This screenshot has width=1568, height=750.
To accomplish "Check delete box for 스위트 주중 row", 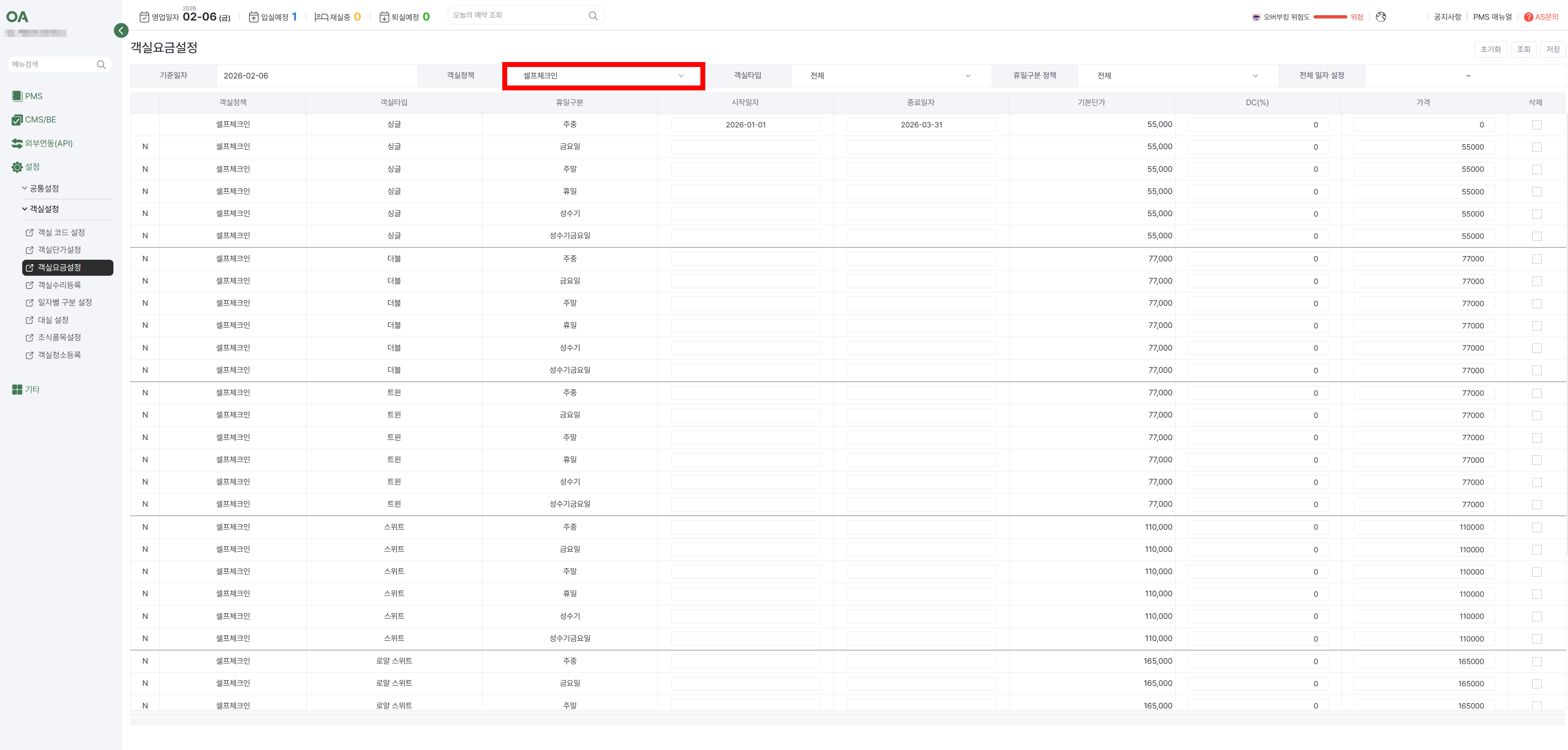I will click(x=1536, y=528).
